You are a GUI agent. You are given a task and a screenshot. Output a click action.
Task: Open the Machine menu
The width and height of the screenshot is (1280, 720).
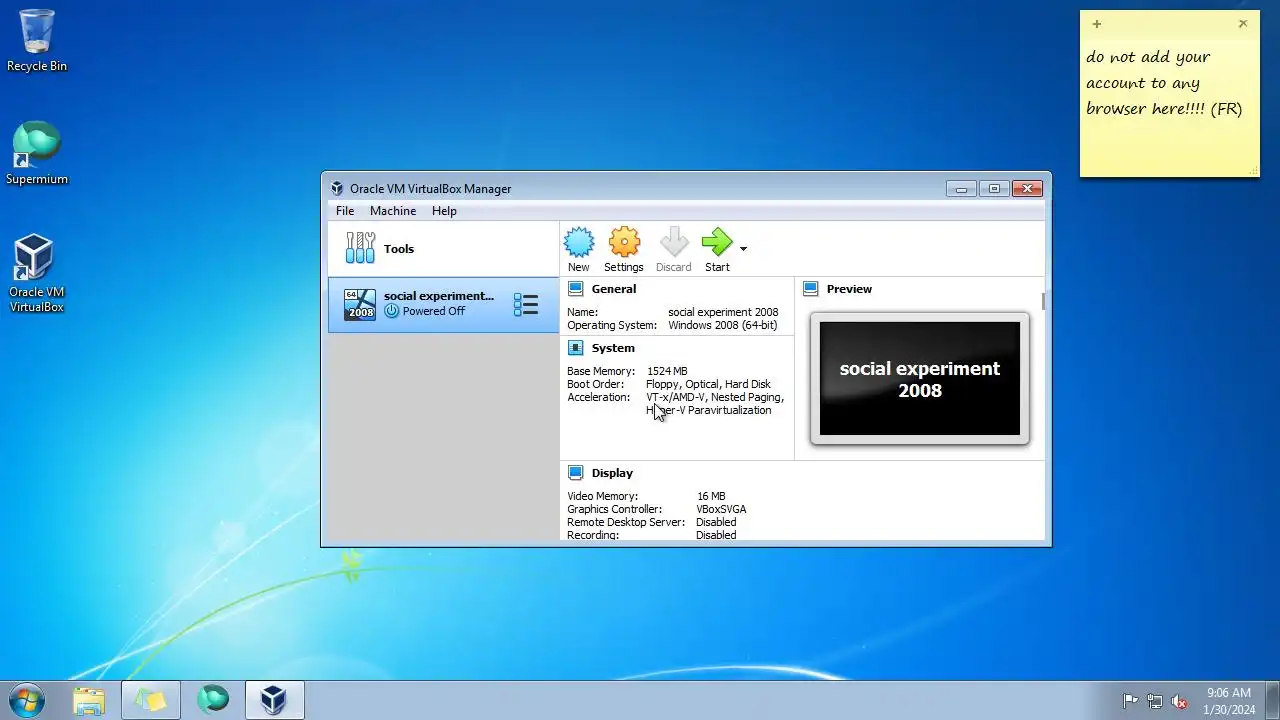[393, 211]
